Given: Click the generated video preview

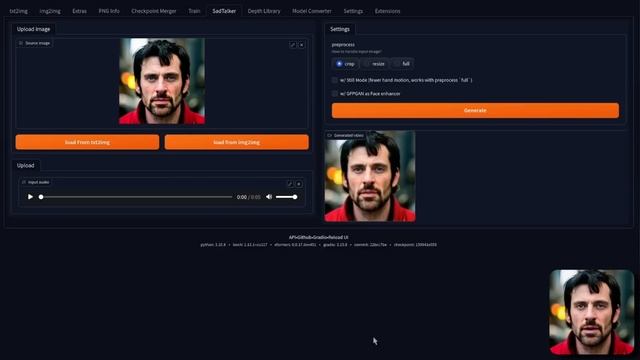Looking at the screenshot, I should (x=370, y=176).
